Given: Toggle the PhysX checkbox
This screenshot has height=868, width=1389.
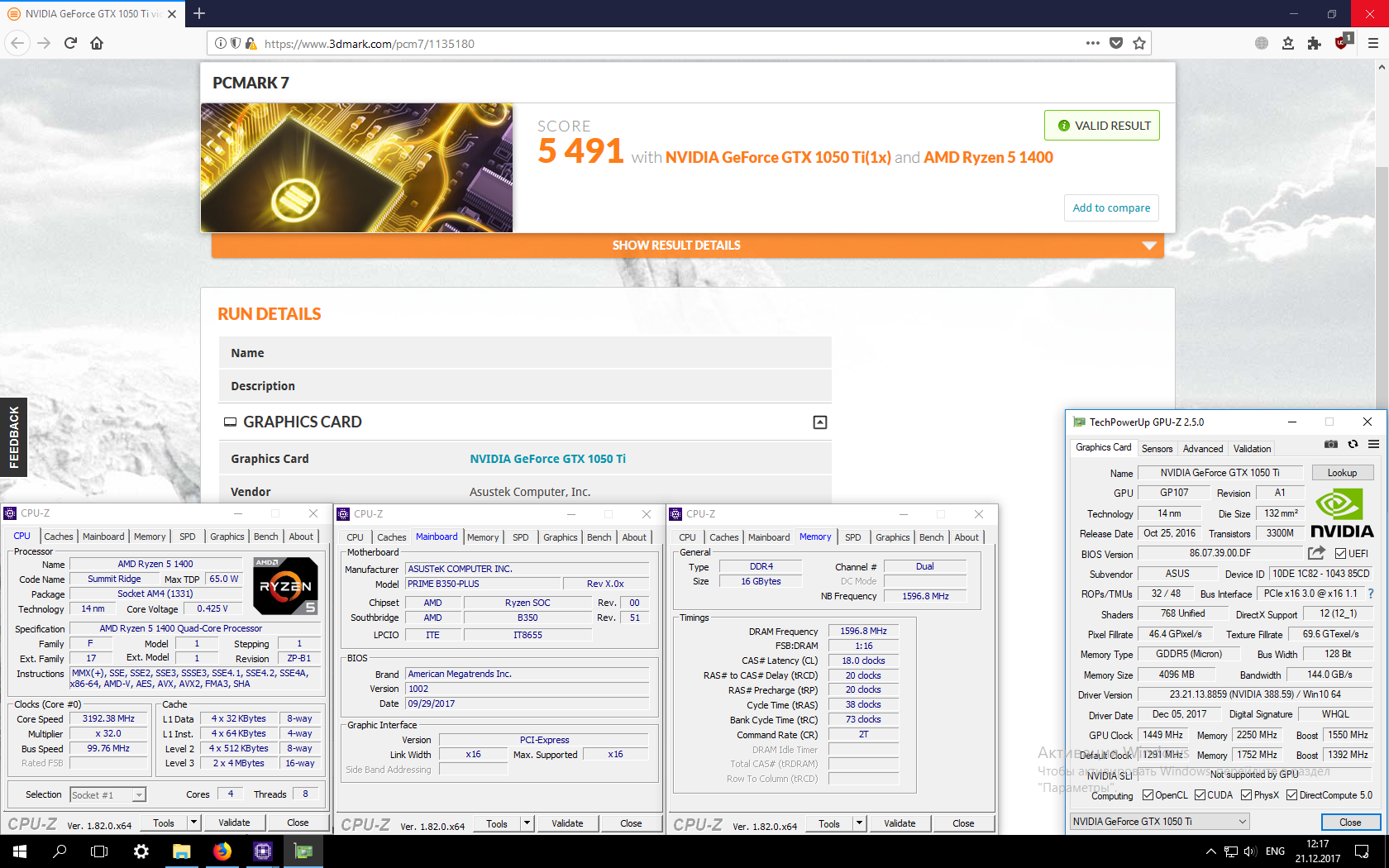Looking at the screenshot, I should click(1246, 795).
